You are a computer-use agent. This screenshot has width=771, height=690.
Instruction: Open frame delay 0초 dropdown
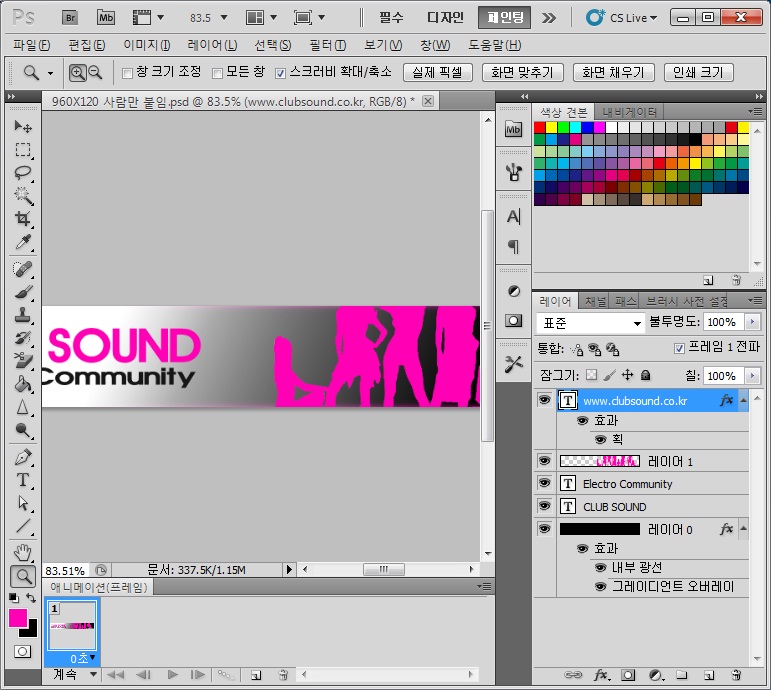click(92, 658)
